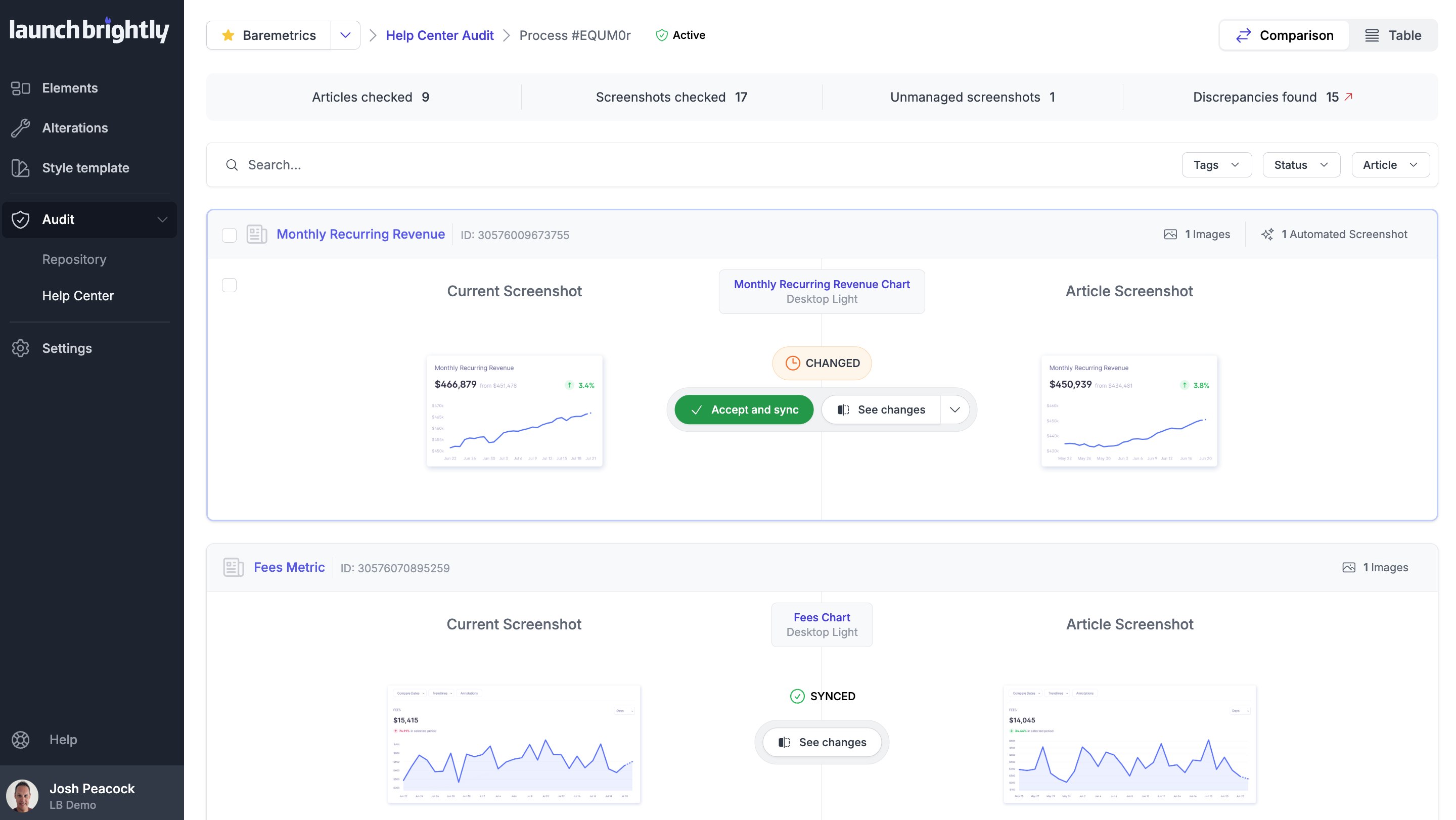Open Monthly Recurring Revenue article link

pos(360,234)
